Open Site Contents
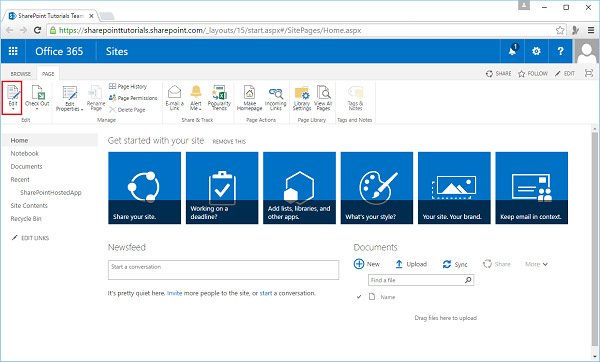The image size is (600, 362). (29, 205)
